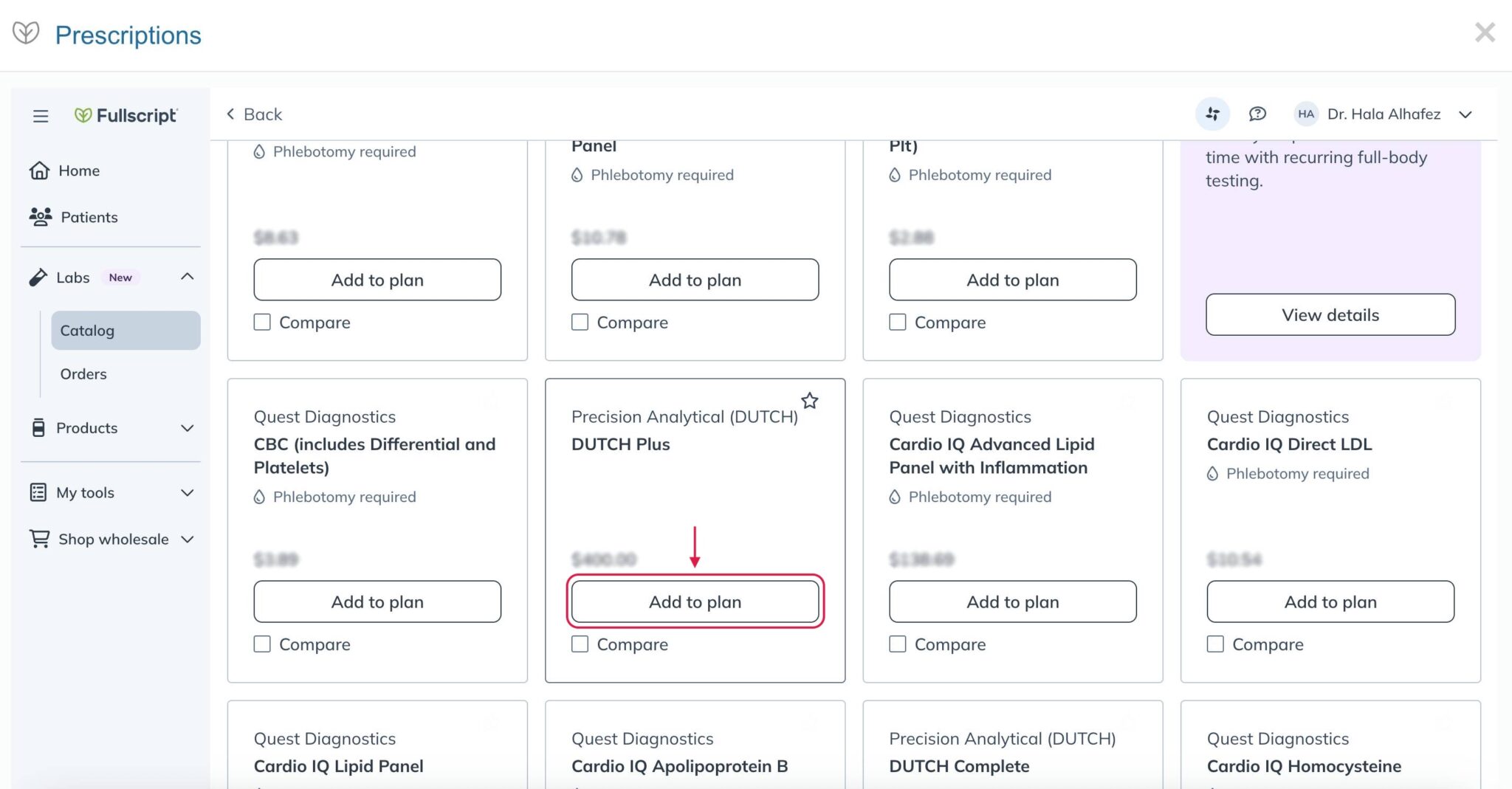This screenshot has width=1512, height=789.
Task: Expand the Products sidebar section
Action: pos(188,428)
